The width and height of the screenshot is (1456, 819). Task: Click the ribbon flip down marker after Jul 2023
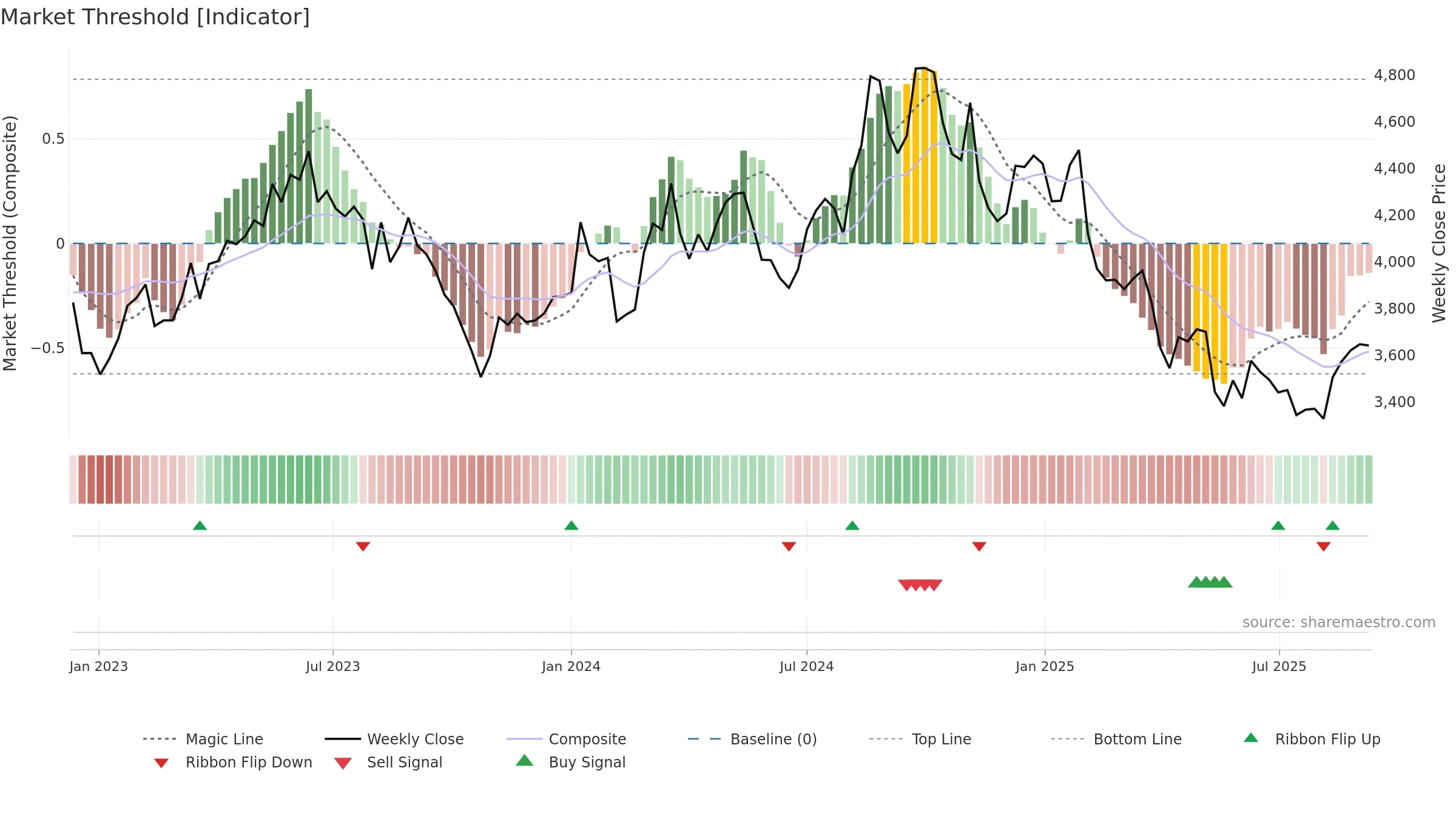pyautogui.click(x=363, y=547)
